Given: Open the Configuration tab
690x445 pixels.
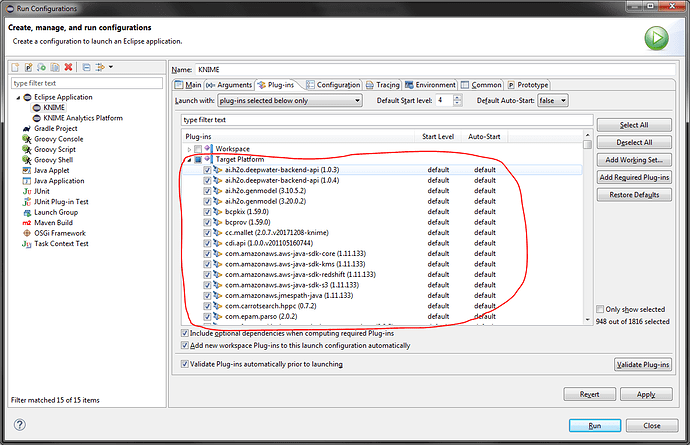Looking at the screenshot, I should (334, 85).
